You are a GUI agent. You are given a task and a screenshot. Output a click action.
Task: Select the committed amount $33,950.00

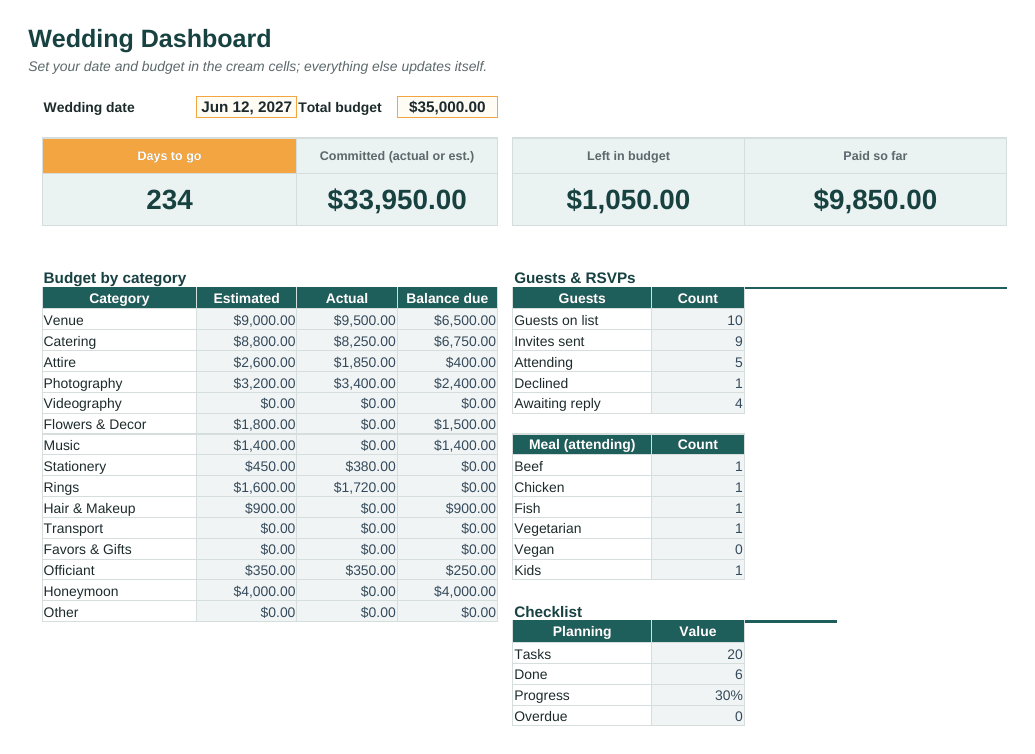point(397,199)
